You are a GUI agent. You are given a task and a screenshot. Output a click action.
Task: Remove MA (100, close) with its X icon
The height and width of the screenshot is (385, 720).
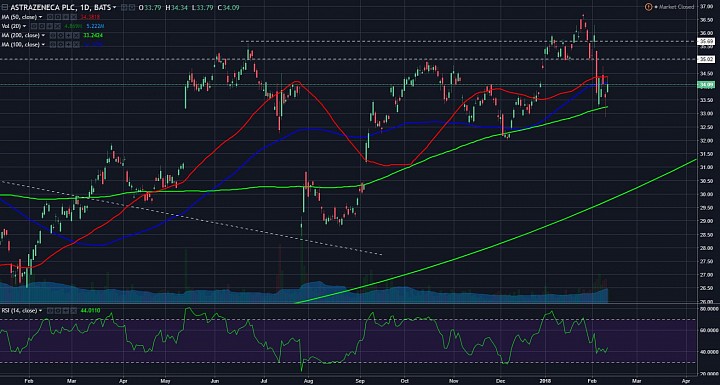[x=76, y=45]
